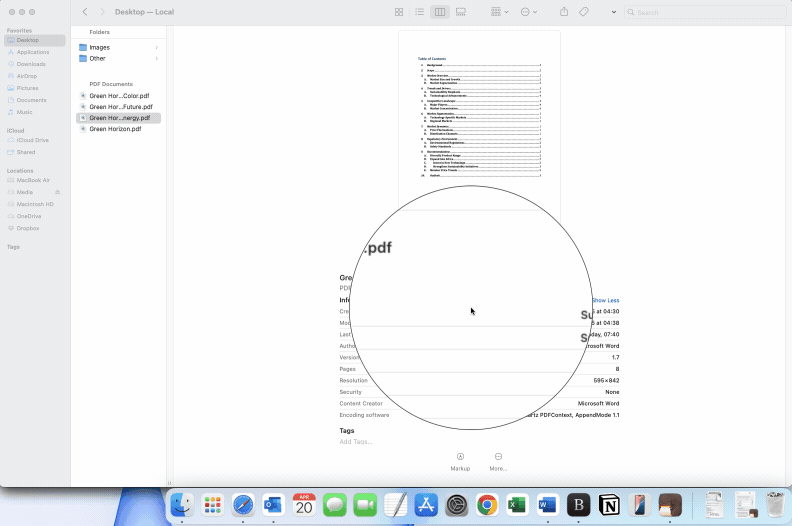Open Messages from the Dock

334,505
